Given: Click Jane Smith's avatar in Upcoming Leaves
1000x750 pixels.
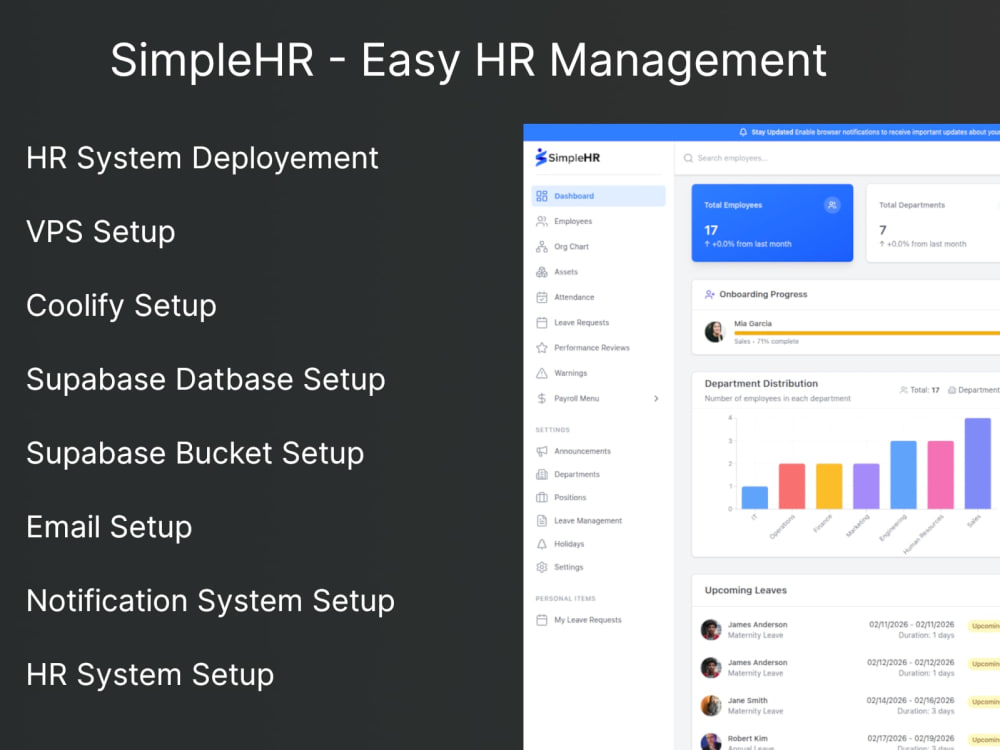Looking at the screenshot, I should [710, 705].
